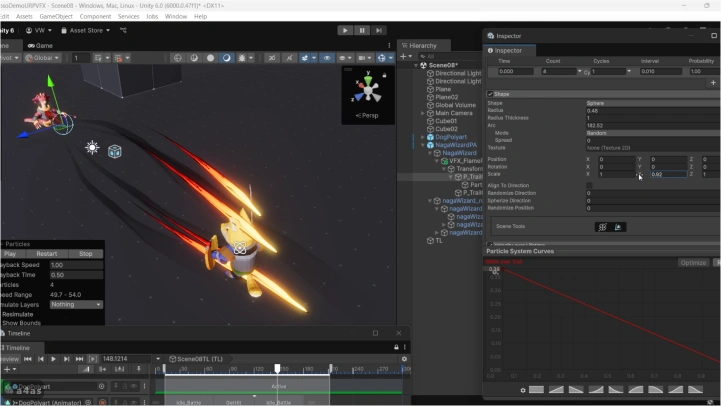Toggle the Shape module checkbox
Screen dimensions: 721x406
490,94
